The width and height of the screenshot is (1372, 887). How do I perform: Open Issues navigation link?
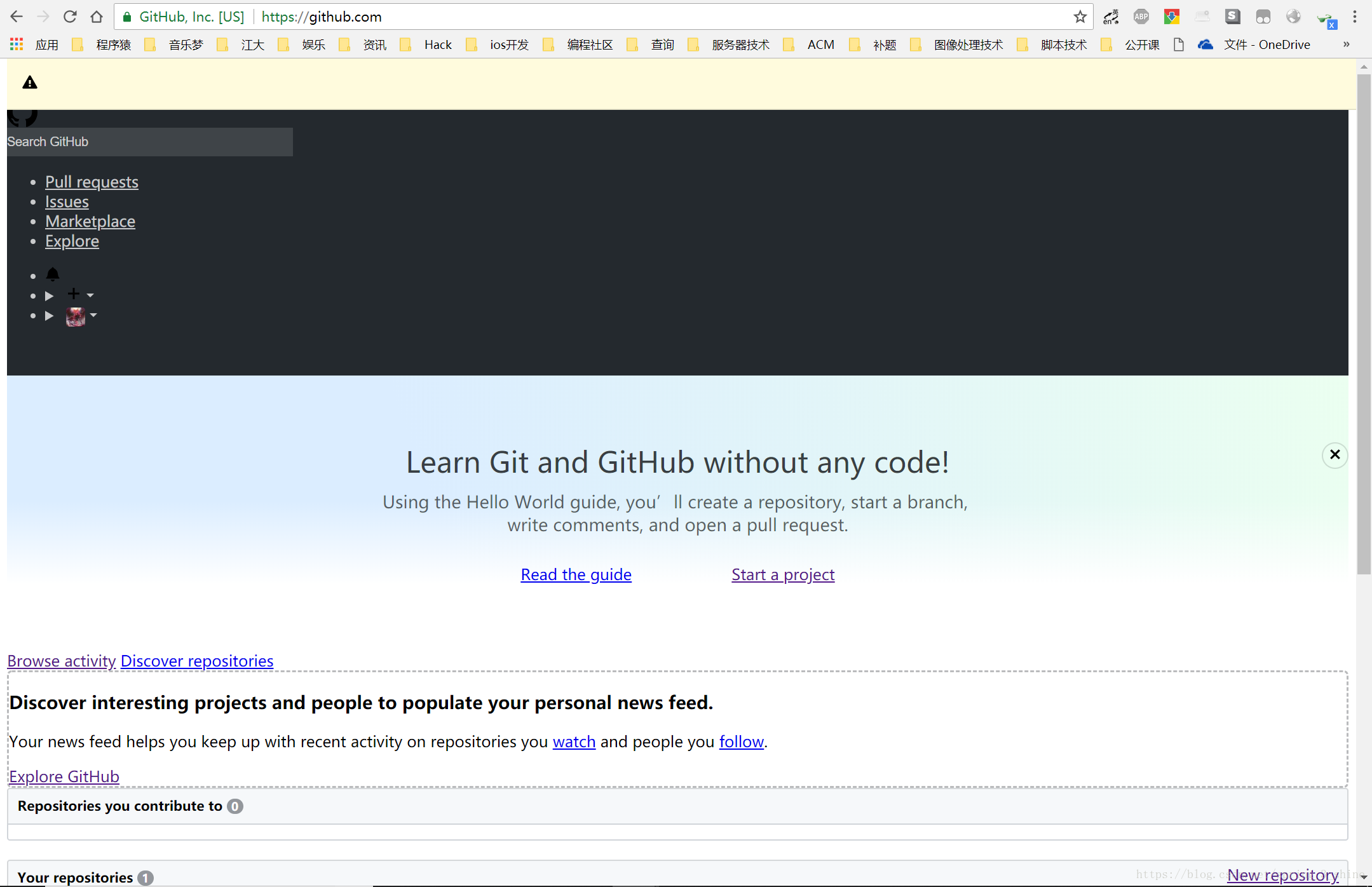tap(67, 202)
